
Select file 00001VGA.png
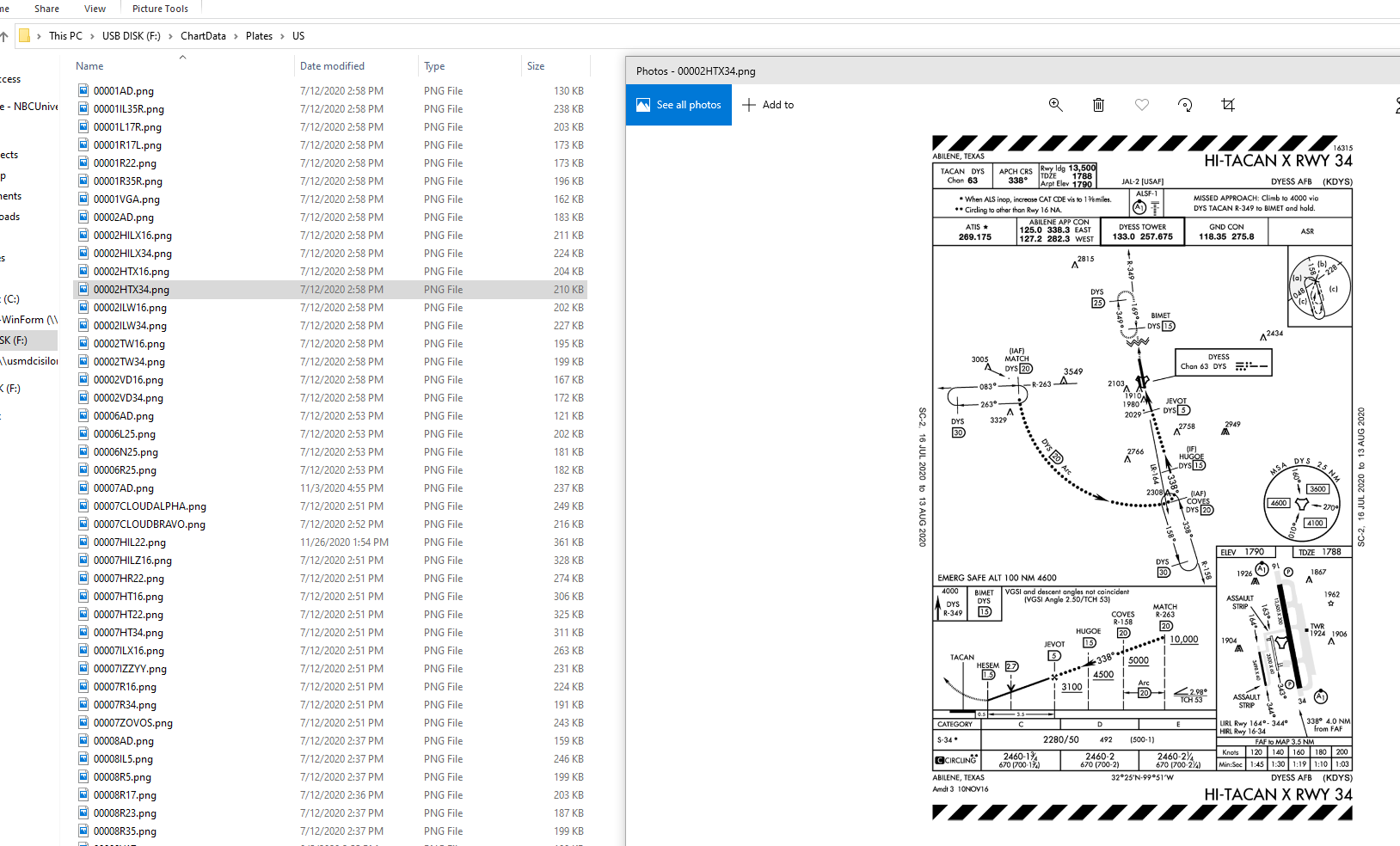(x=126, y=199)
